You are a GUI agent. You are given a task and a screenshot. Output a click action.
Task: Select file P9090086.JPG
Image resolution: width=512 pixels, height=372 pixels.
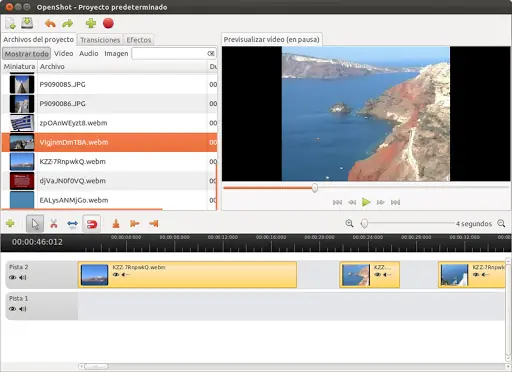pyautogui.click(x=109, y=104)
